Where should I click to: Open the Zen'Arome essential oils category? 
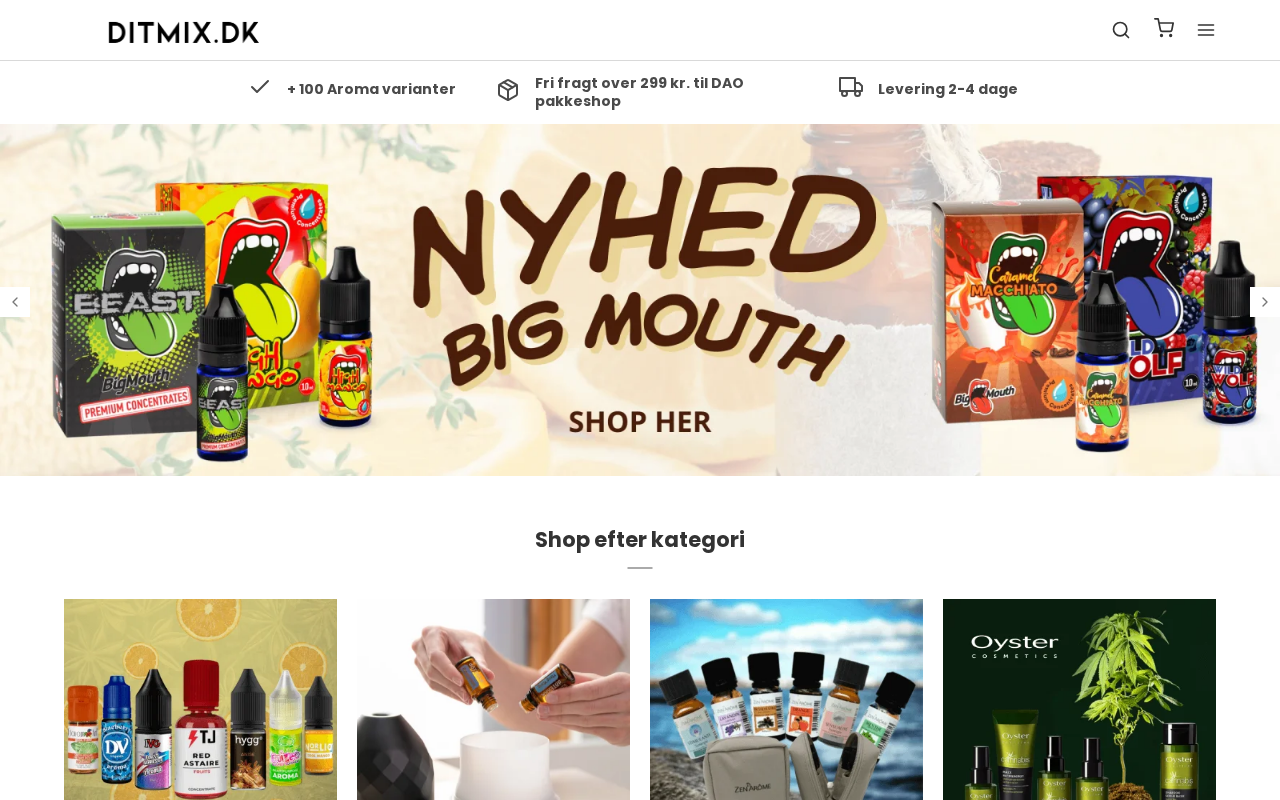click(786, 700)
